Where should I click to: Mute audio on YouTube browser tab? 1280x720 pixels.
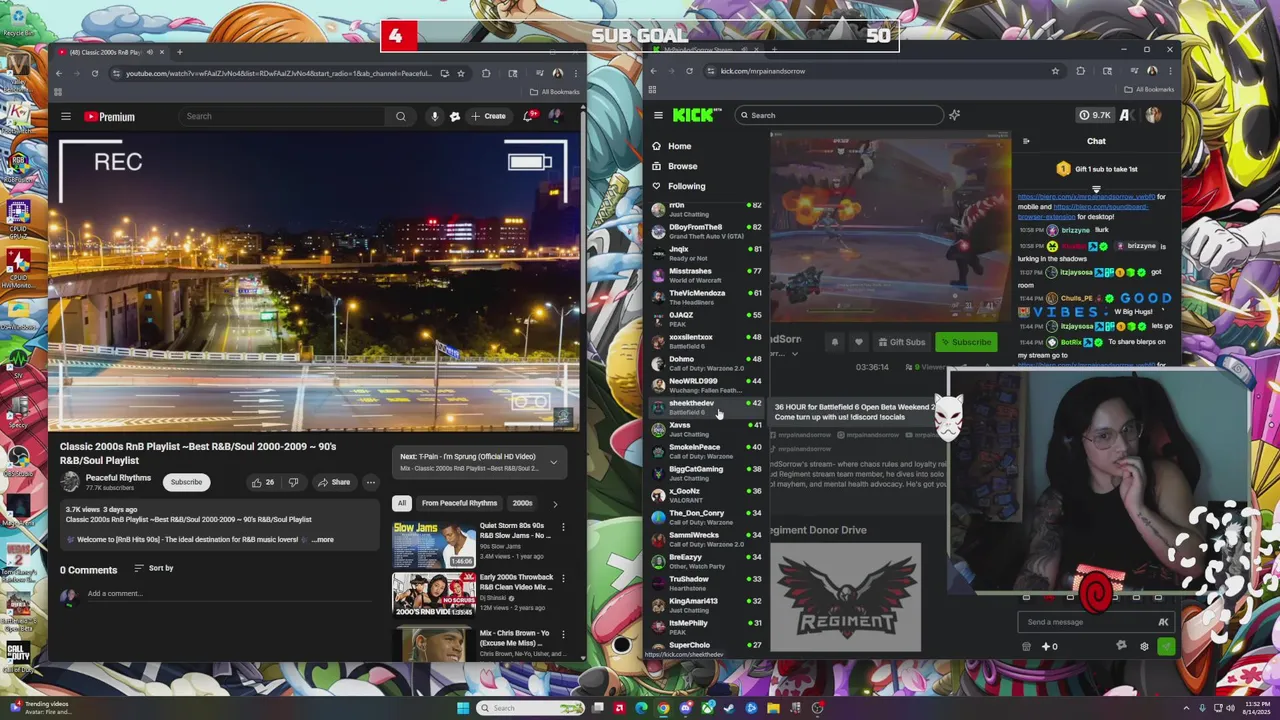150,52
